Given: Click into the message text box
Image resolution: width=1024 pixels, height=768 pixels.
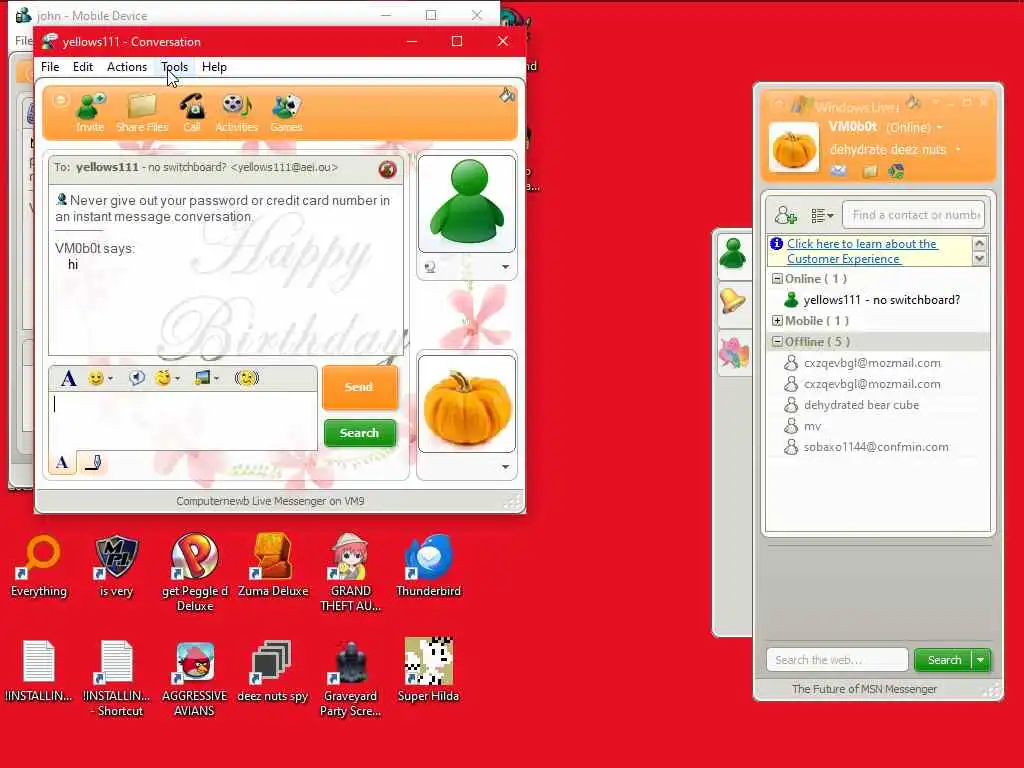Looking at the screenshot, I should point(183,421).
